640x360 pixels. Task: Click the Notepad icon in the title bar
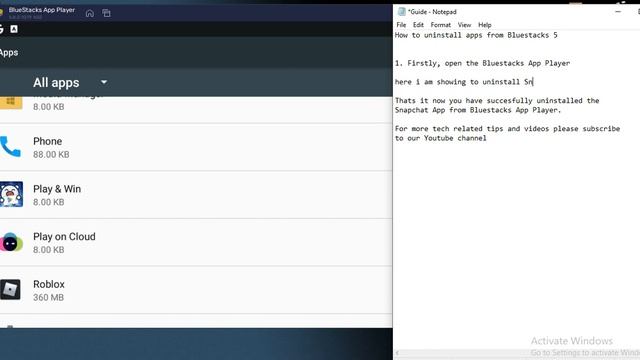[402, 12]
